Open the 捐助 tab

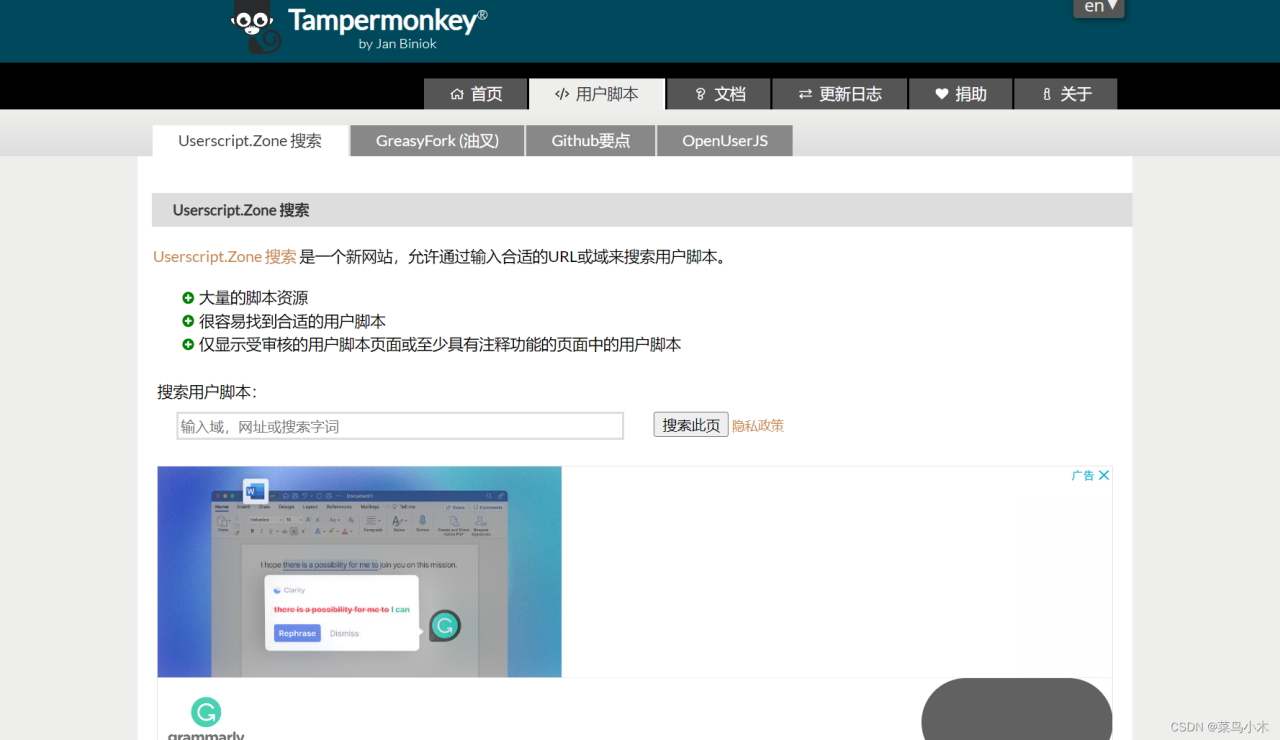[961, 94]
